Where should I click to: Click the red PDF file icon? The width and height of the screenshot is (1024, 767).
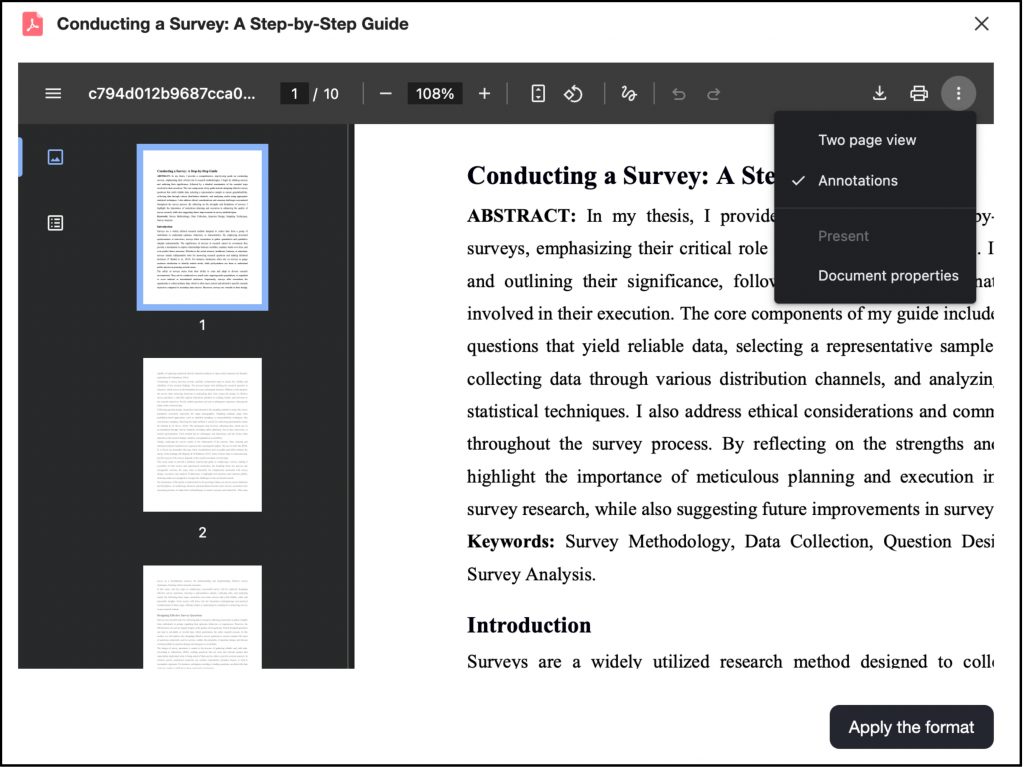coord(33,24)
